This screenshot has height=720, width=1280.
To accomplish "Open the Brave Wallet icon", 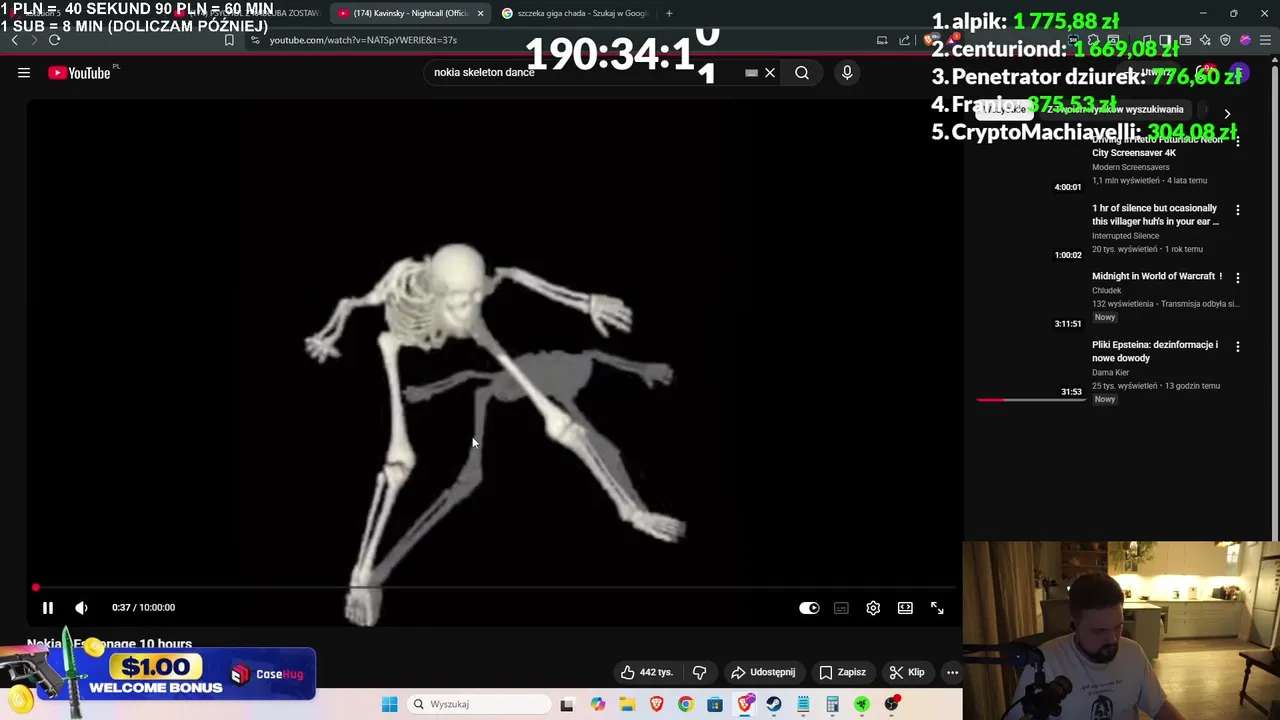I will point(1185,40).
